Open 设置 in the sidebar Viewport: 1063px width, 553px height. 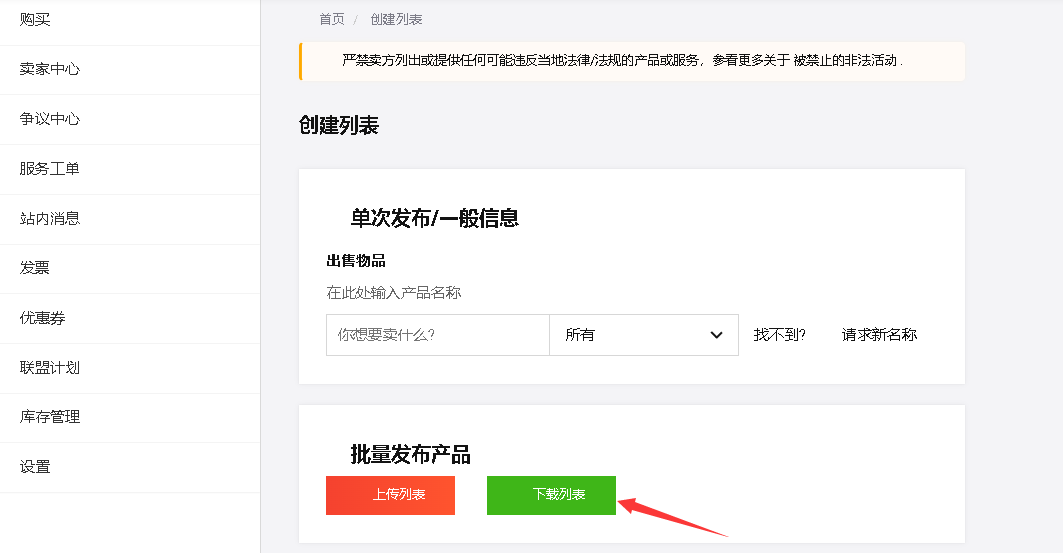(x=35, y=467)
